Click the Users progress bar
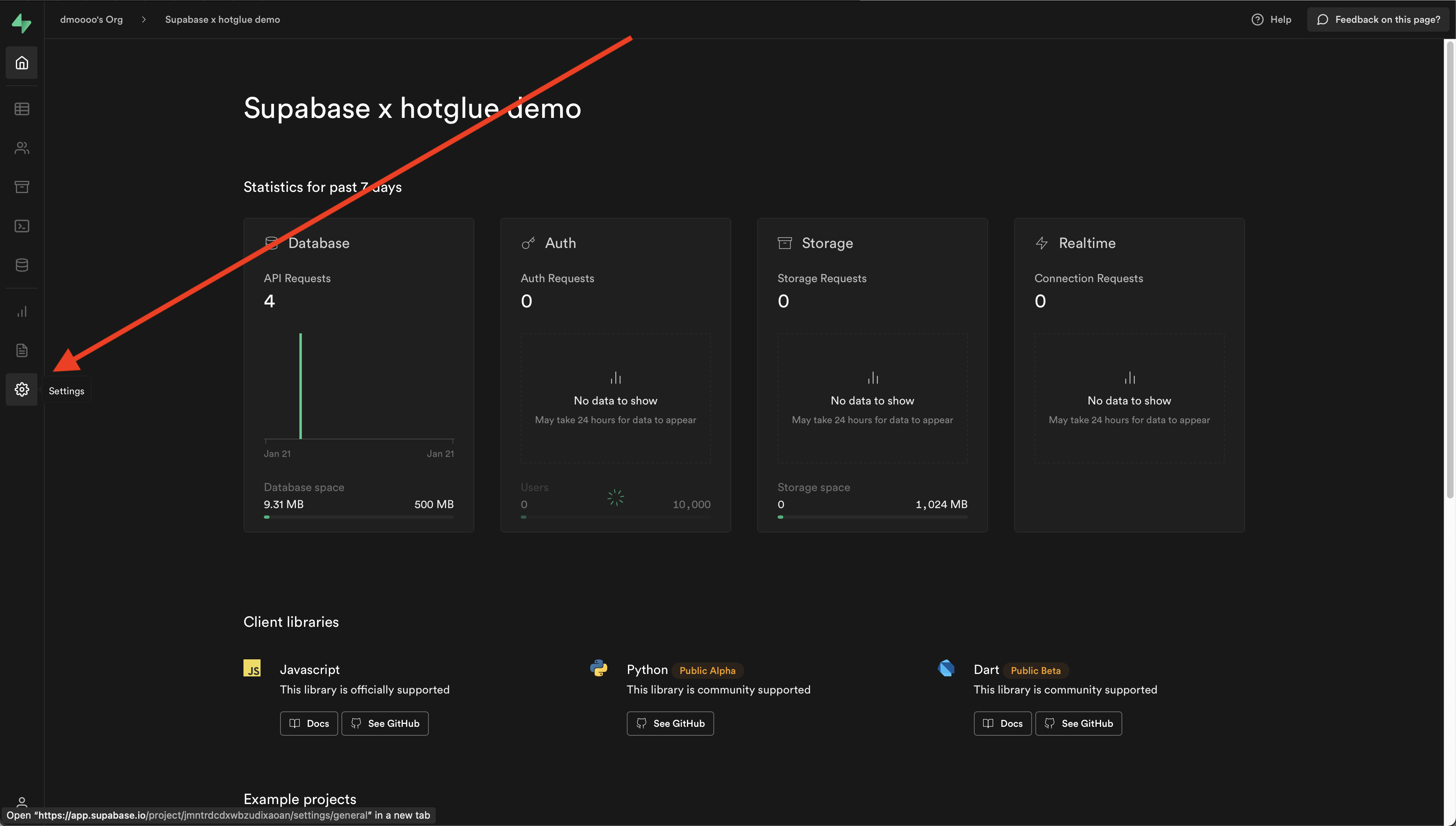Viewport: 1456px width, 826px height. (x=615, y=517)
